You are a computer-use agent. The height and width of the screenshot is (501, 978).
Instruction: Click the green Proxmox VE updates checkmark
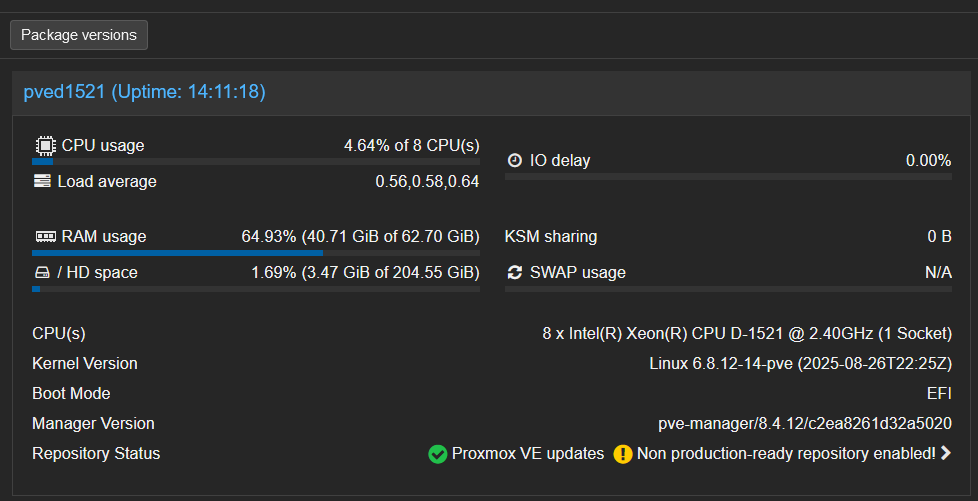click(437, 454)
